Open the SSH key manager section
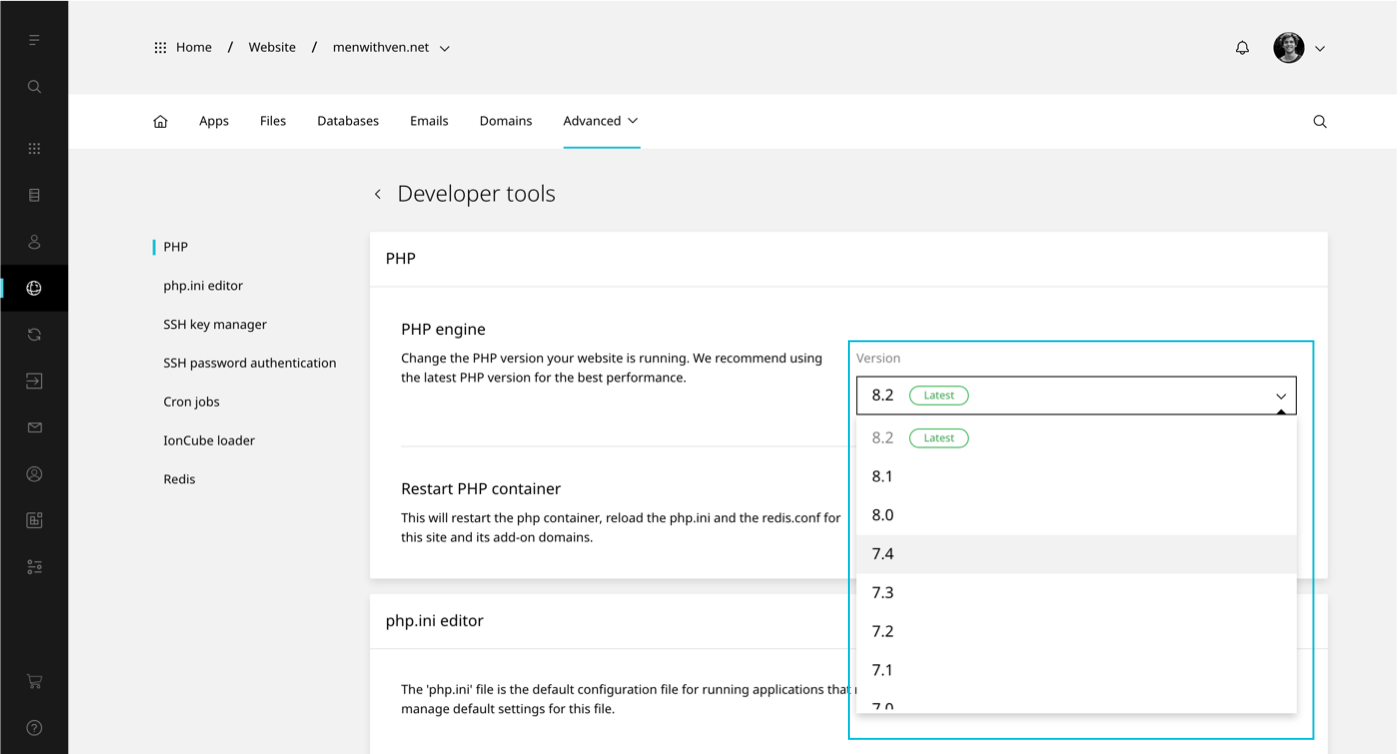Image resolution: width=1400 pixels, height=754 pixels. tap(215, 324)
